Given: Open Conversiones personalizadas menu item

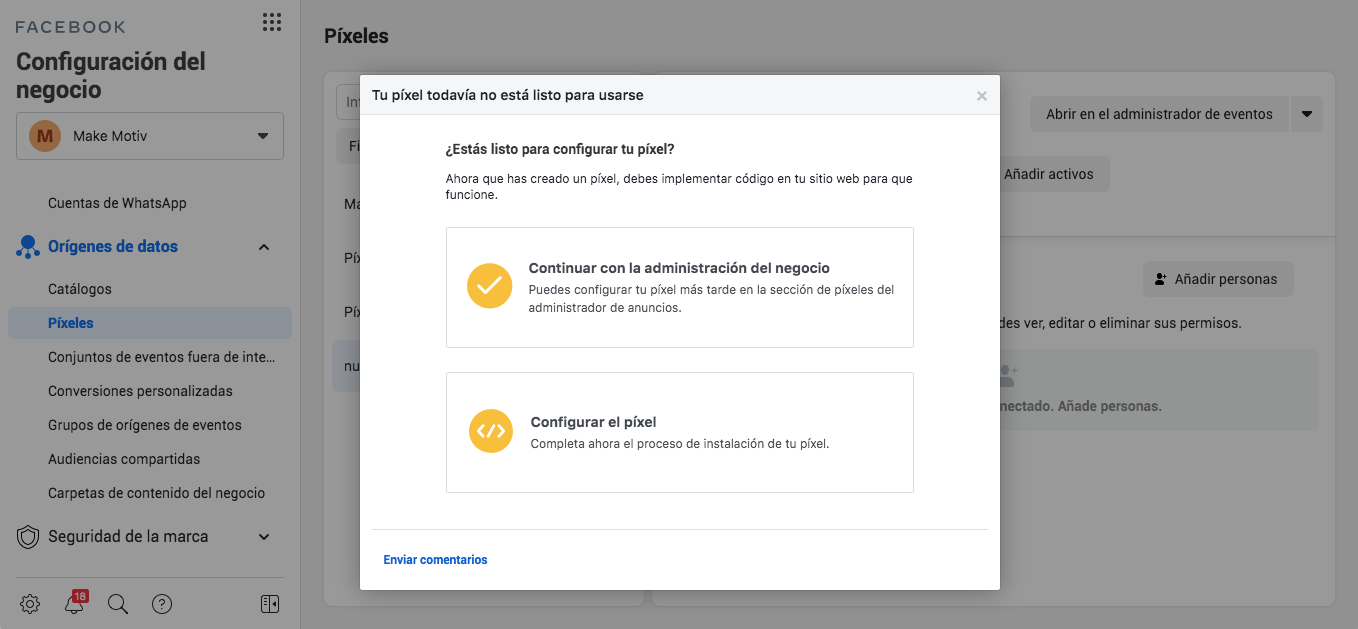Looking at the screenshot, I should pos(140,391).
